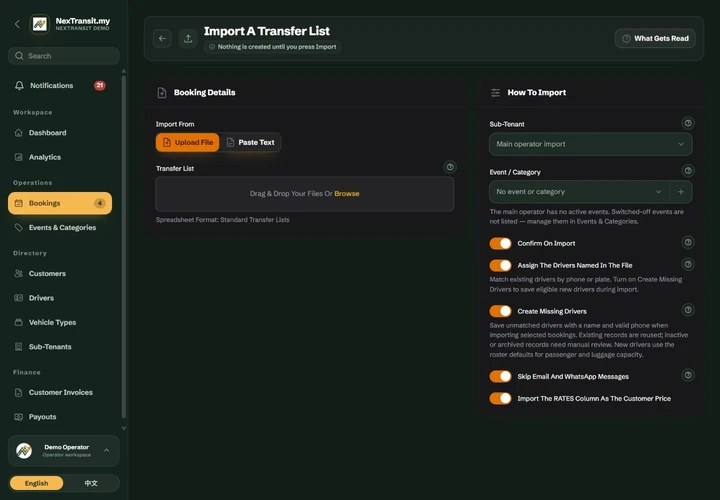Viewport: 720px width, 500px height.
Task: Toggle Skip Email And WhatsApp Messages
Action: click(501, 376)
